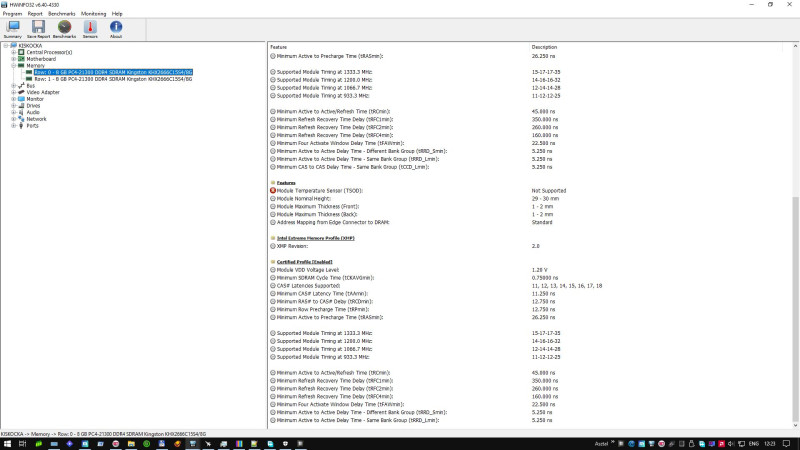Expand the Bus node
The width and height of the screenshot is (800, 450).
[x=14, y=86]
